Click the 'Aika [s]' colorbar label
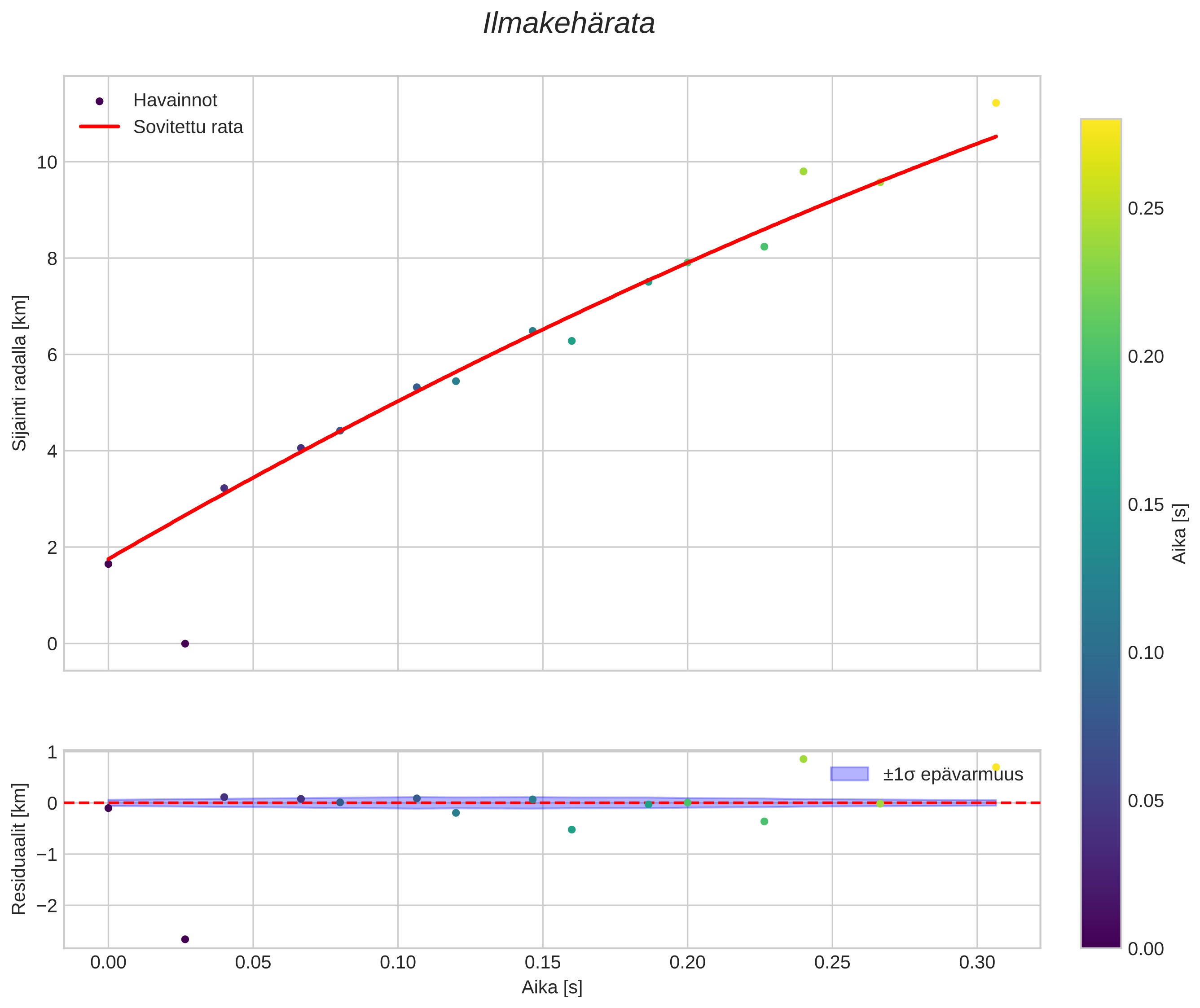 point(1180,534)
